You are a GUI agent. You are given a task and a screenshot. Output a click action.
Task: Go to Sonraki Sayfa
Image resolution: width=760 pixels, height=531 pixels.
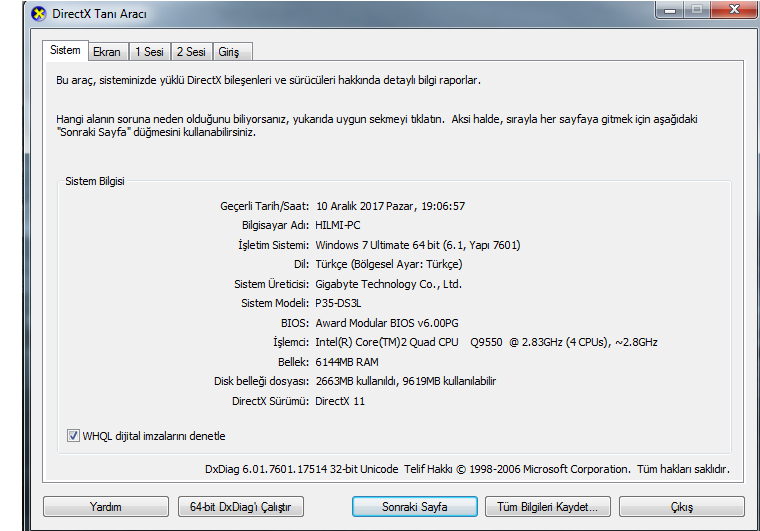coord(414,507)
